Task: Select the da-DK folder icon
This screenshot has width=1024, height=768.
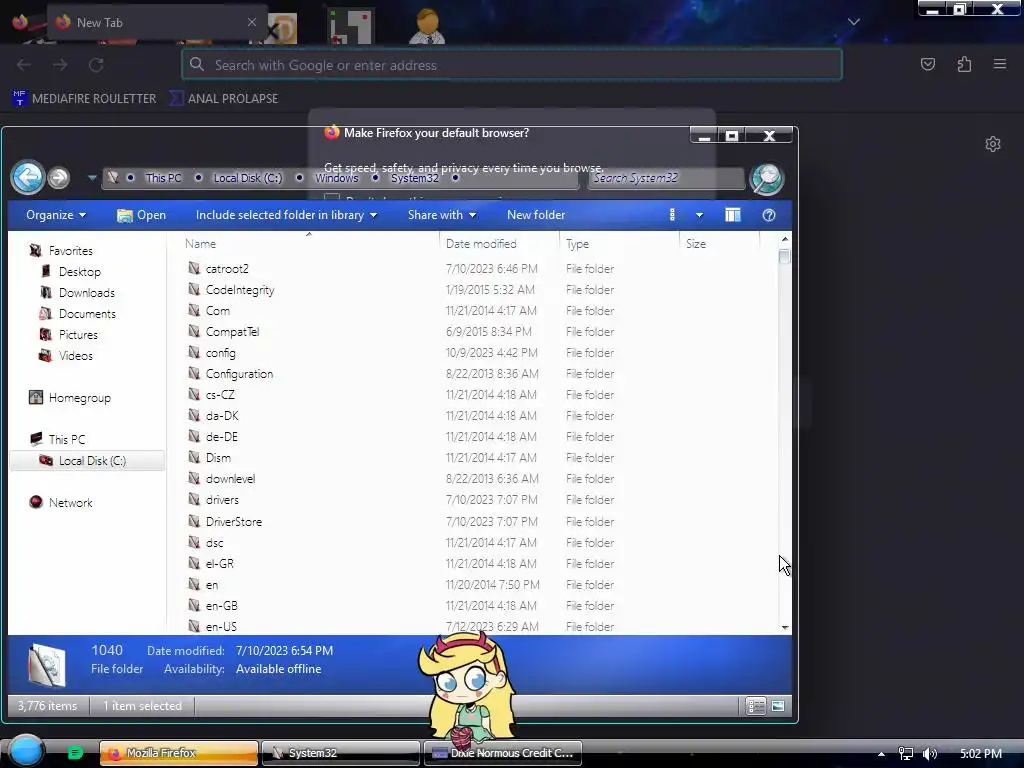Action: (x=194, y=415)
